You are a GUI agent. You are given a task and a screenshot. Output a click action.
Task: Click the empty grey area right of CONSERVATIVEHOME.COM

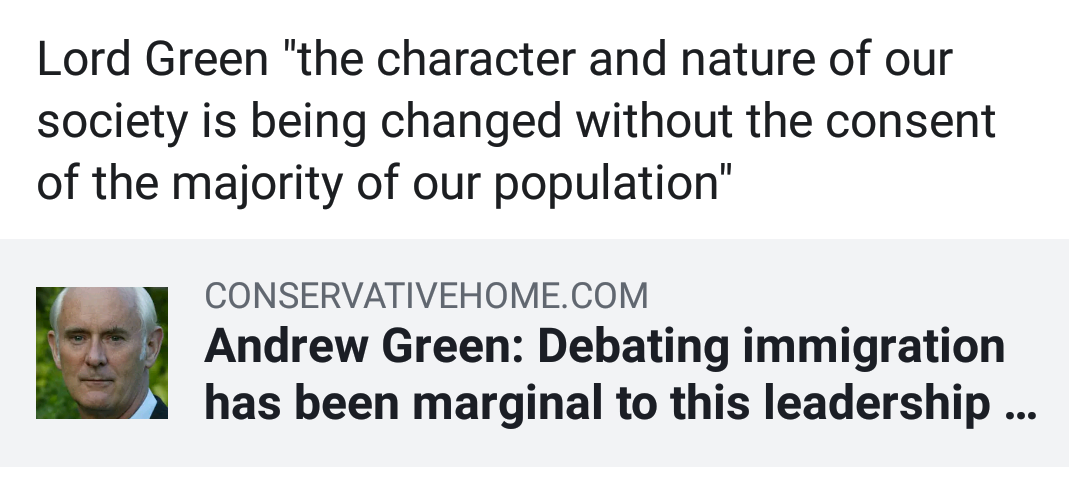click(850, 296)
